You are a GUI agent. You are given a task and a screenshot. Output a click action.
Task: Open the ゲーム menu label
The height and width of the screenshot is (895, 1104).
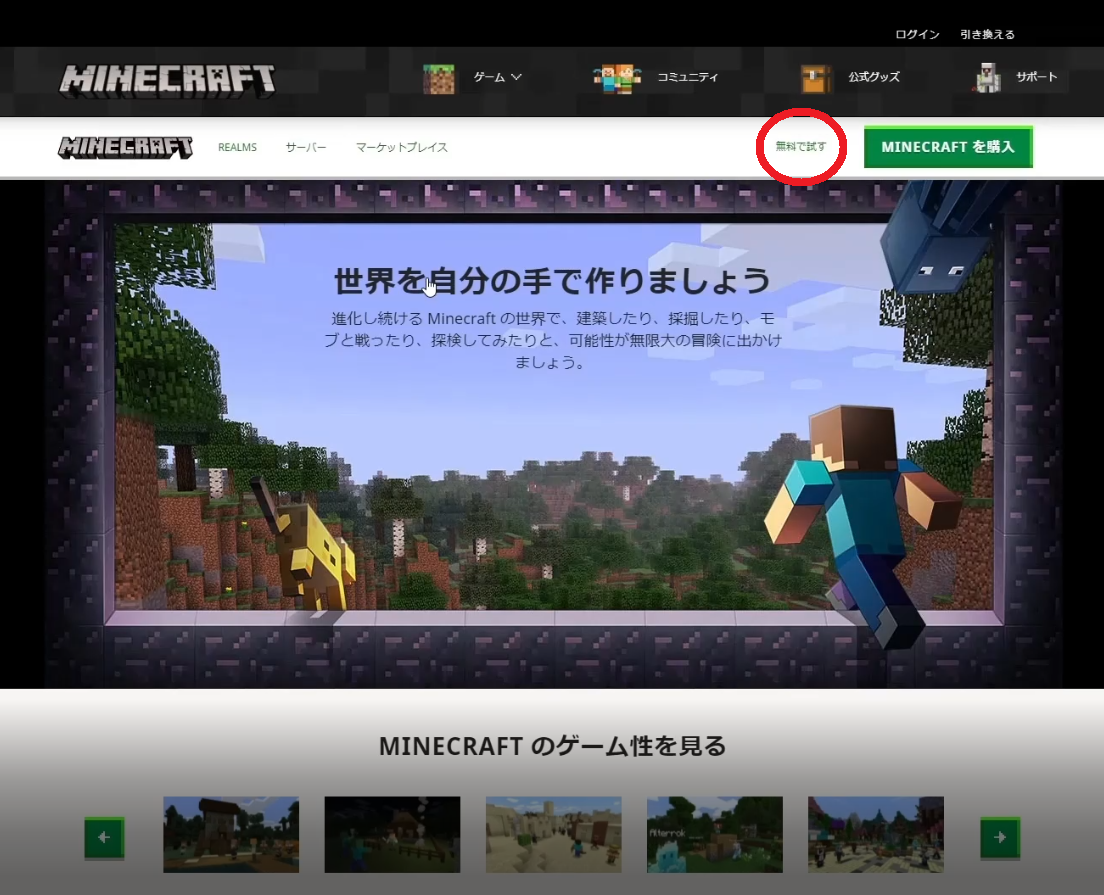pos(489,77)
